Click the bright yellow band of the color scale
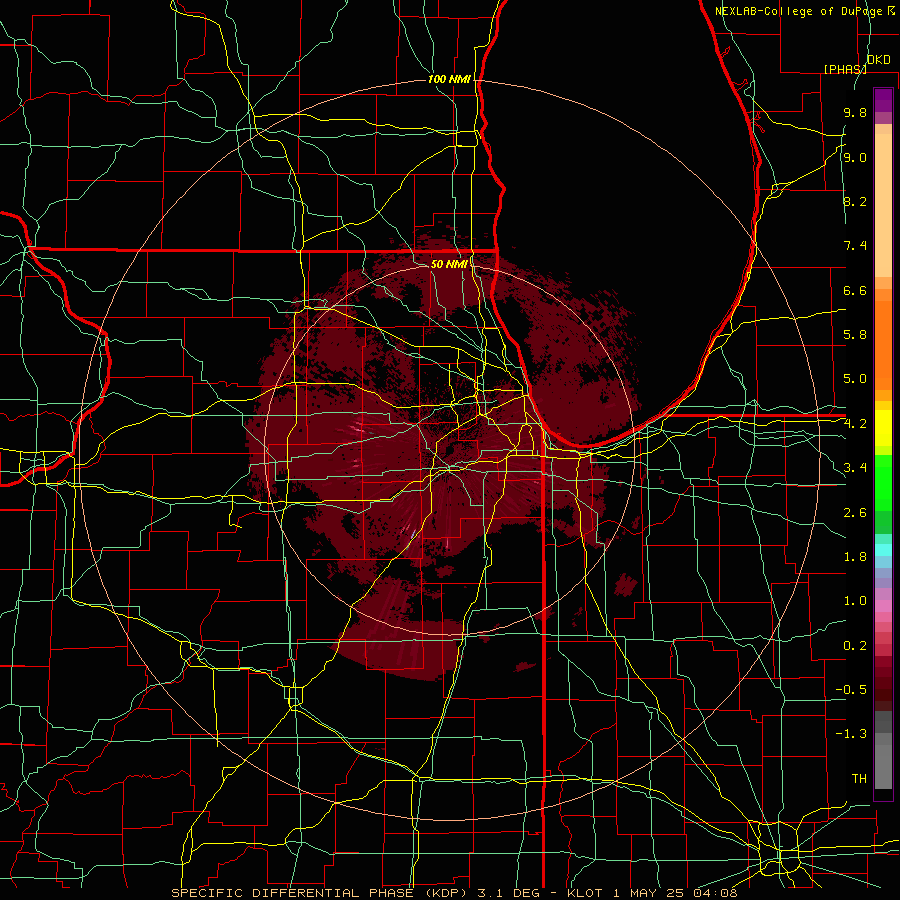This screenshot has width=900, height=900. (883, 428)
